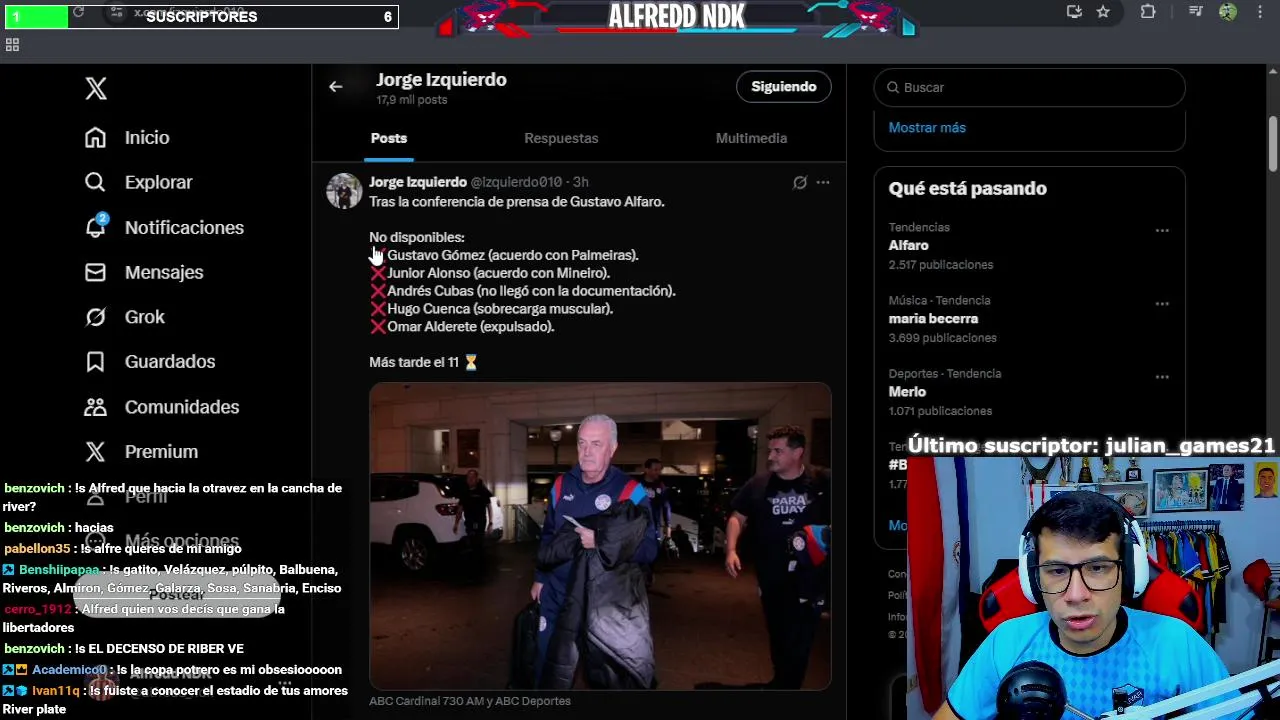Open Explorar search icon in sidebar

pyautogui.click(x=95, y=182)
